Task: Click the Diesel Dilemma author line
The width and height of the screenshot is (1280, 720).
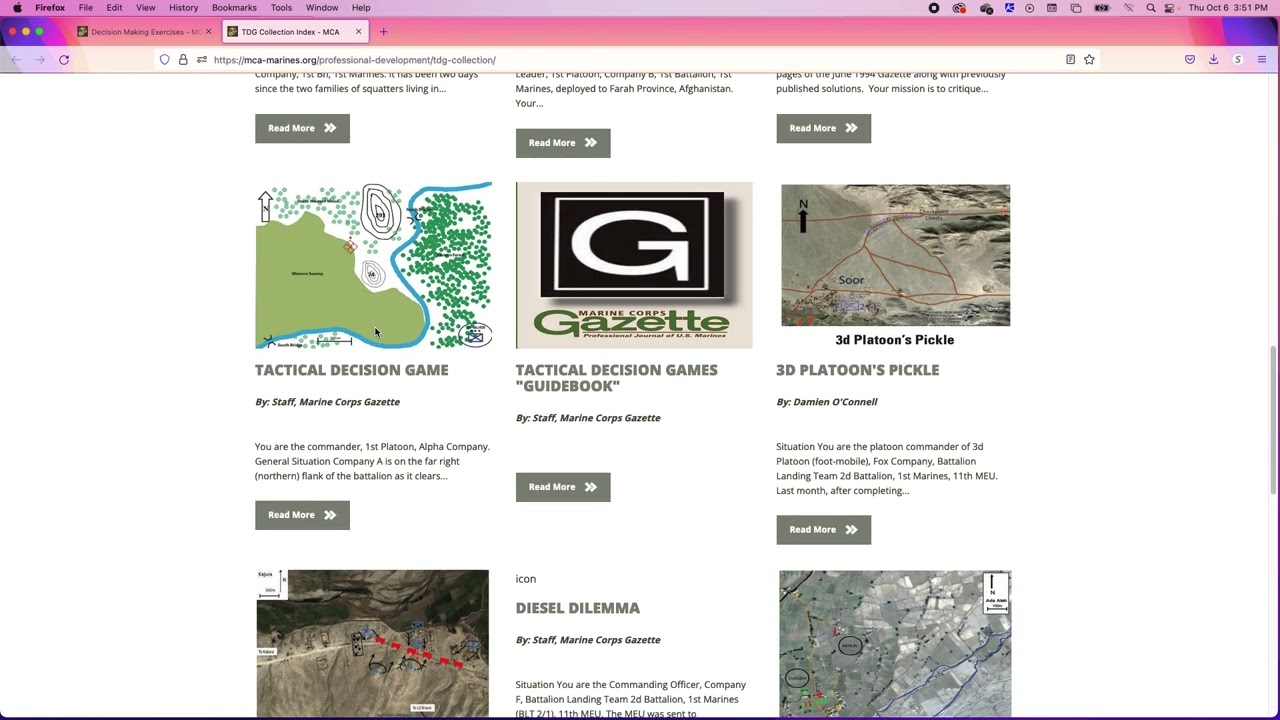Action: (588, 640)
